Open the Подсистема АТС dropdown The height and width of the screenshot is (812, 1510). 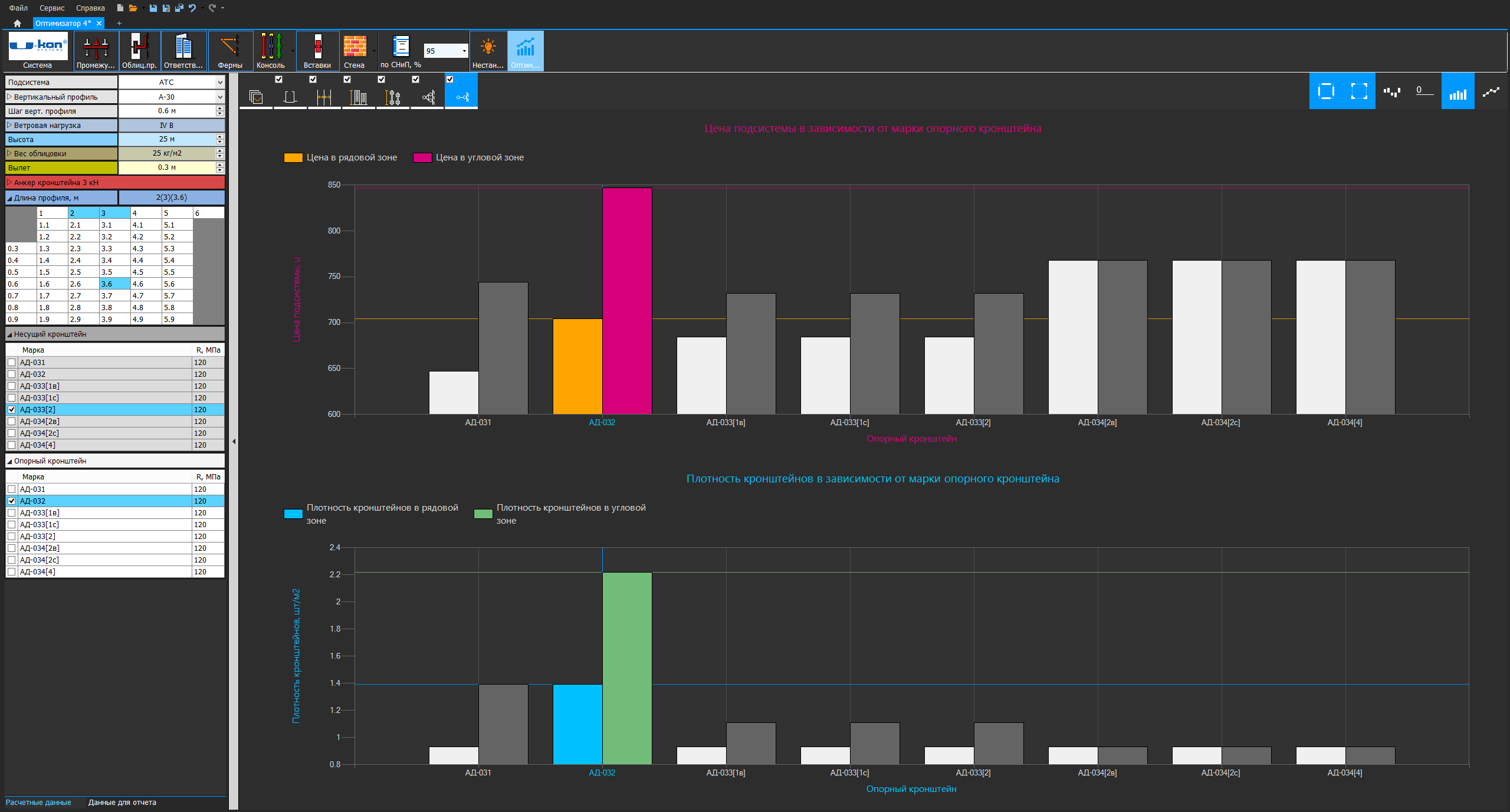click(220, 83)
